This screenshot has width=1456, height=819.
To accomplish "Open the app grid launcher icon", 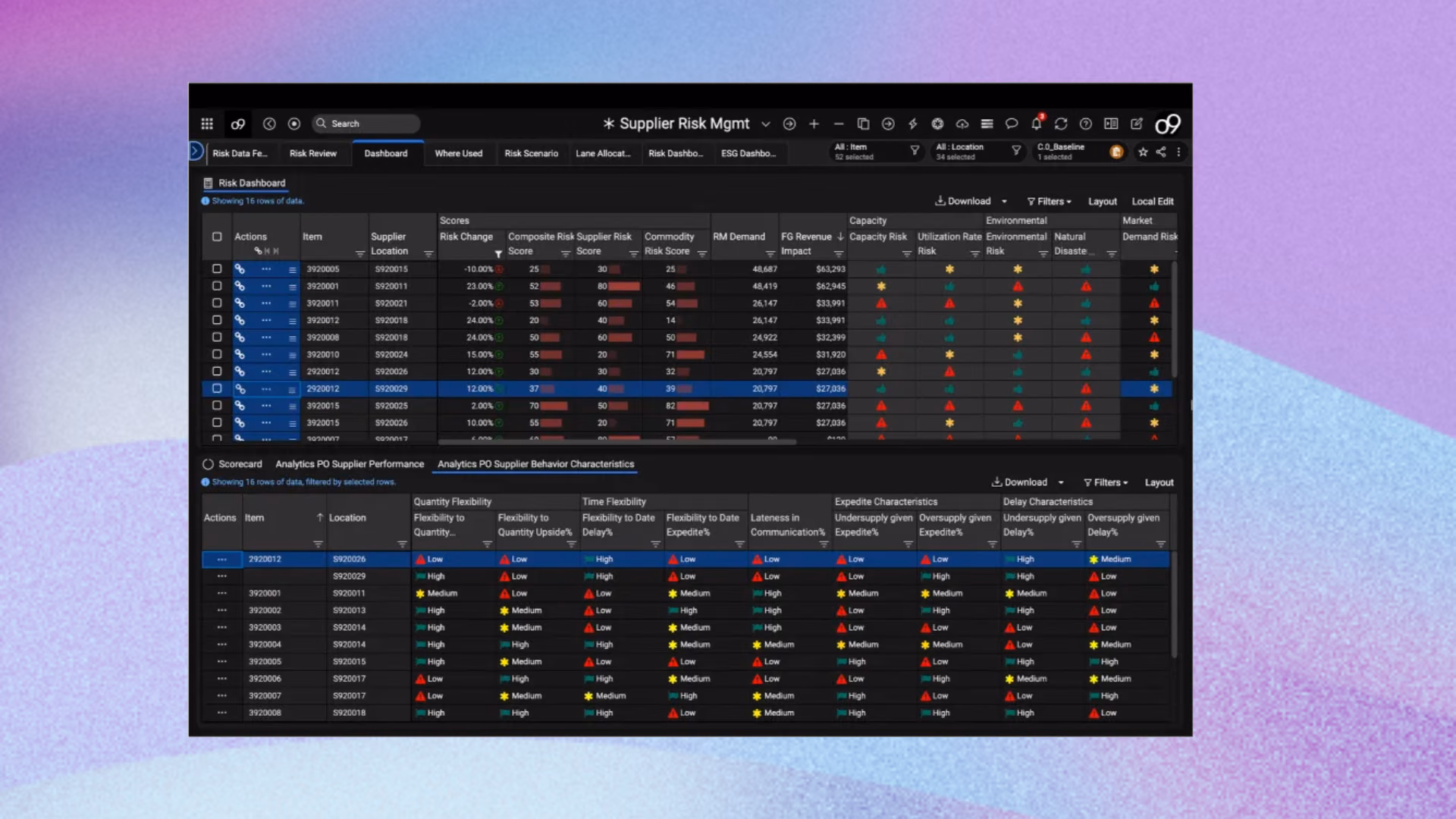I will (207, 124).
